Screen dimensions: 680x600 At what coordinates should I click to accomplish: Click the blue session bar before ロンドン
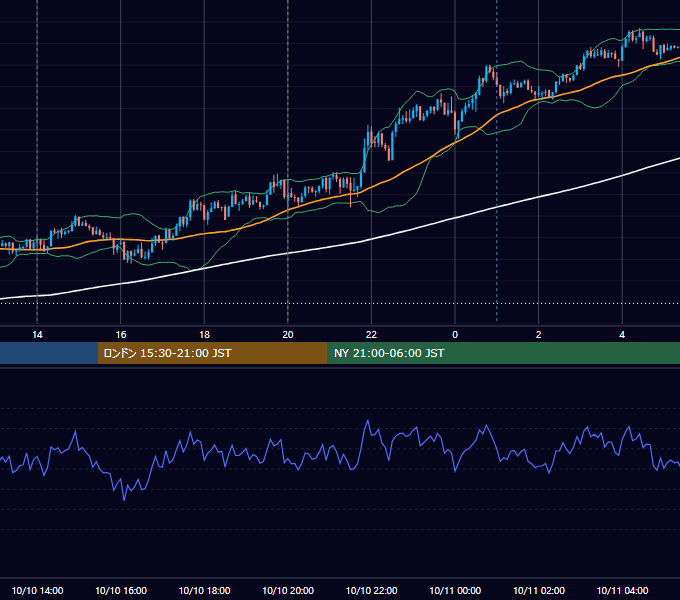pos(49,353)
